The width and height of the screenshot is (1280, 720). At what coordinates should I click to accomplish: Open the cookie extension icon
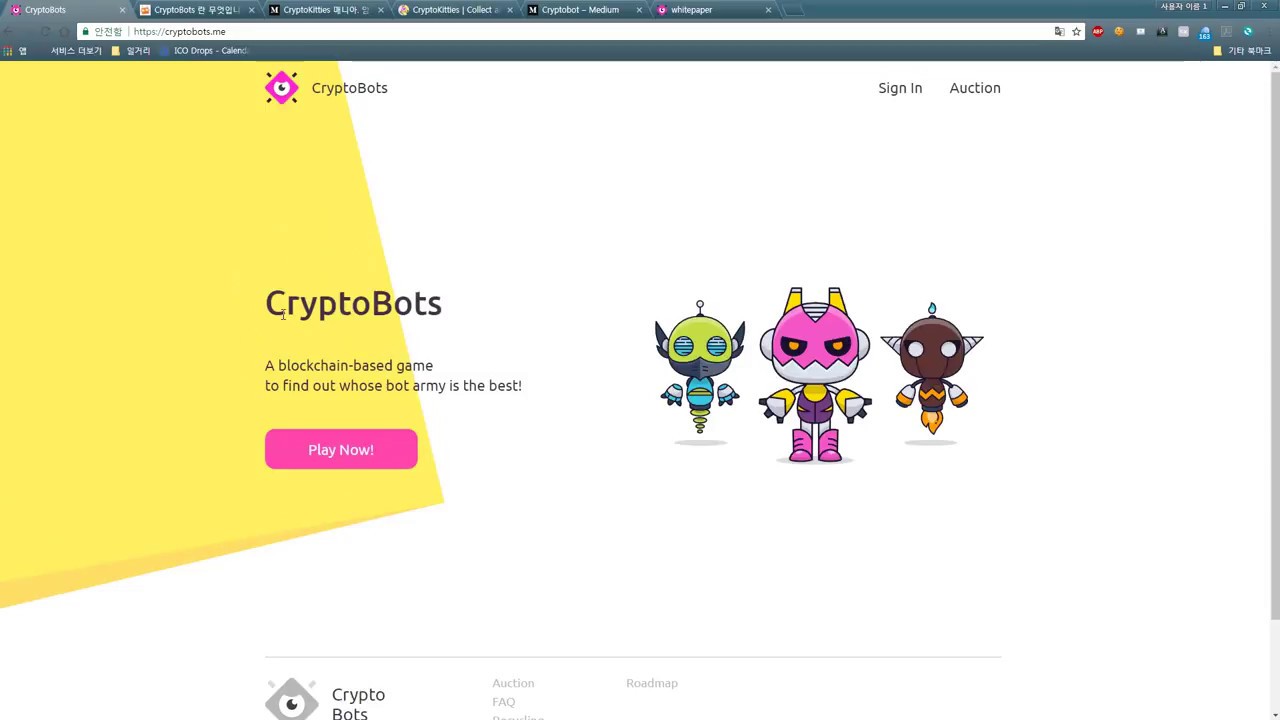point(1119,32)
